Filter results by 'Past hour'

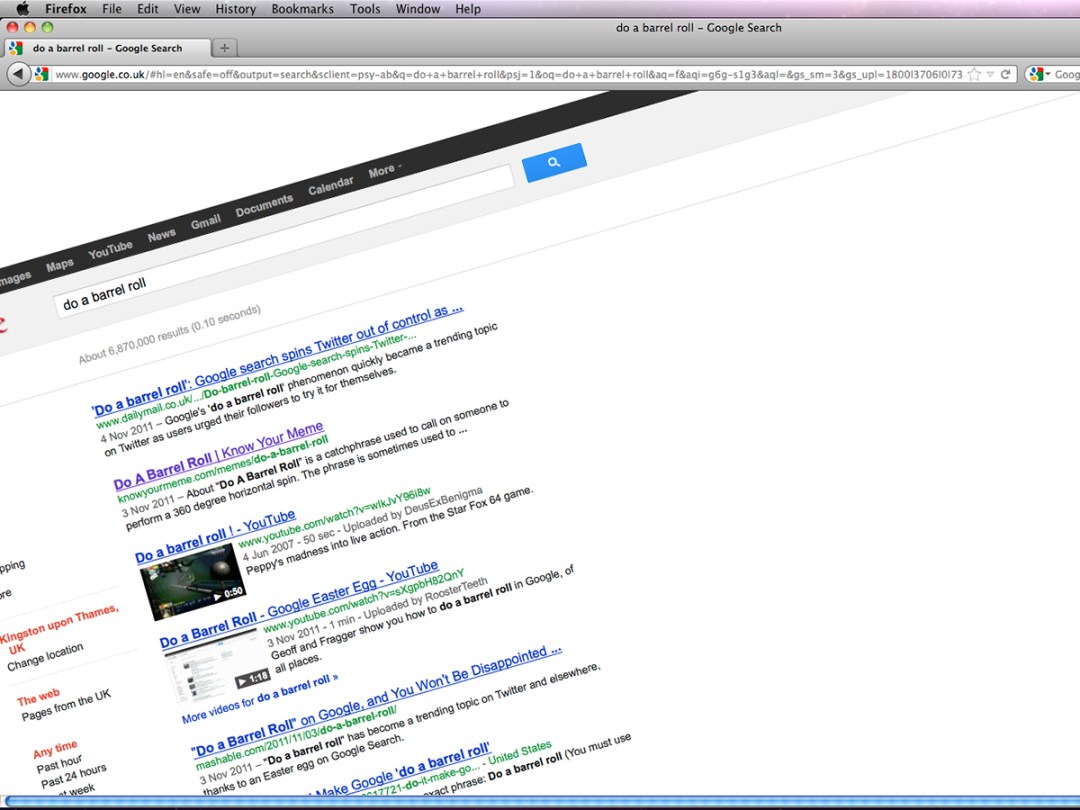(x=59, y=764)
